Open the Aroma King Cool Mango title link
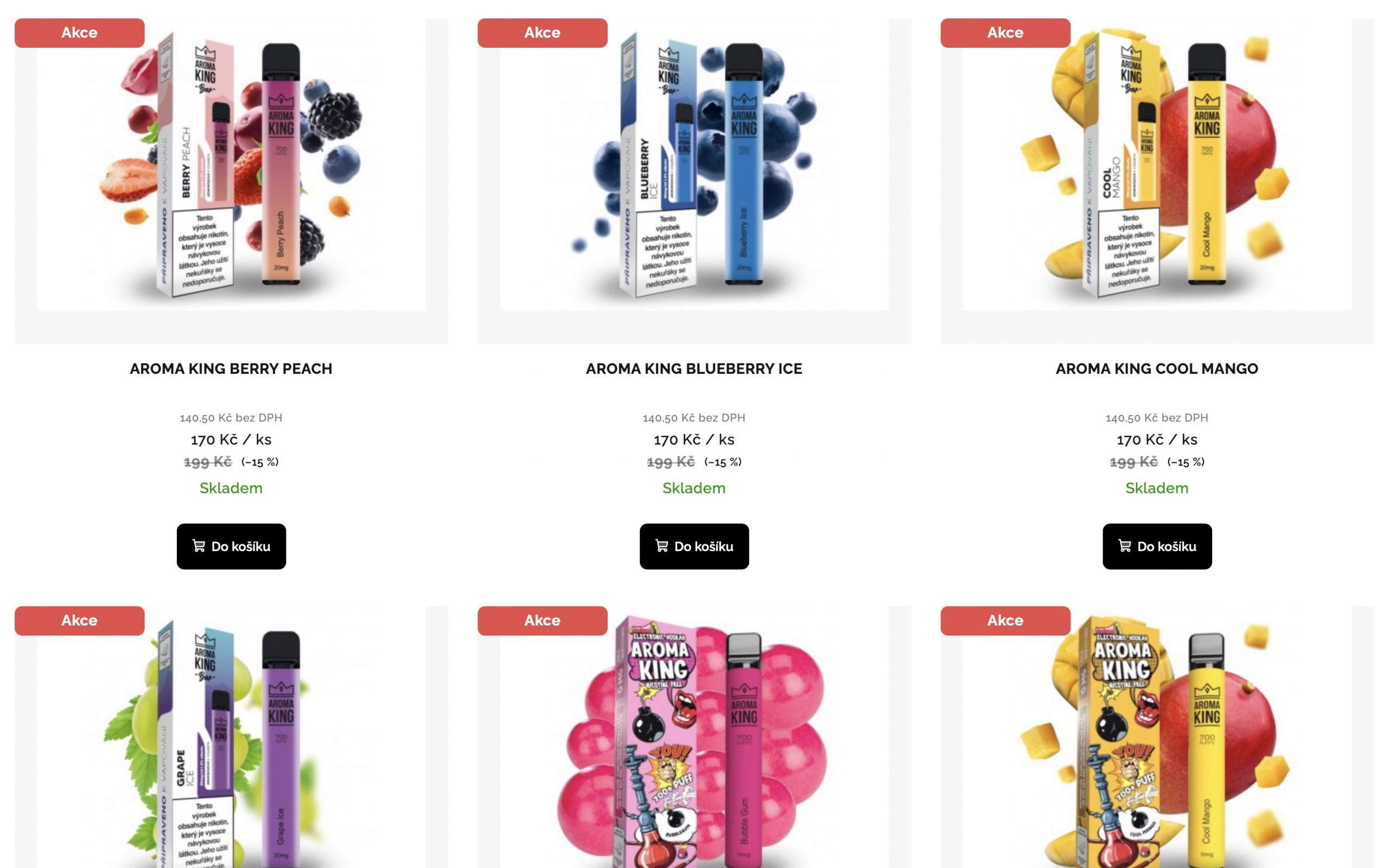This screenshot has width=1389, height=868. click(x=1157, y=368)
